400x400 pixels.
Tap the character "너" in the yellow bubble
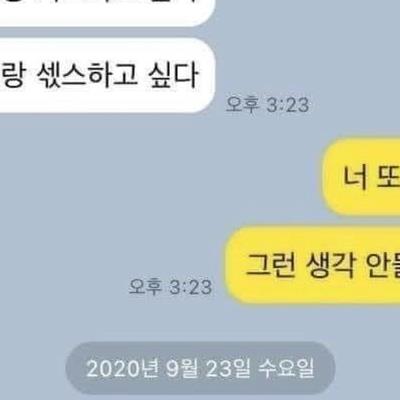point(355,176)
